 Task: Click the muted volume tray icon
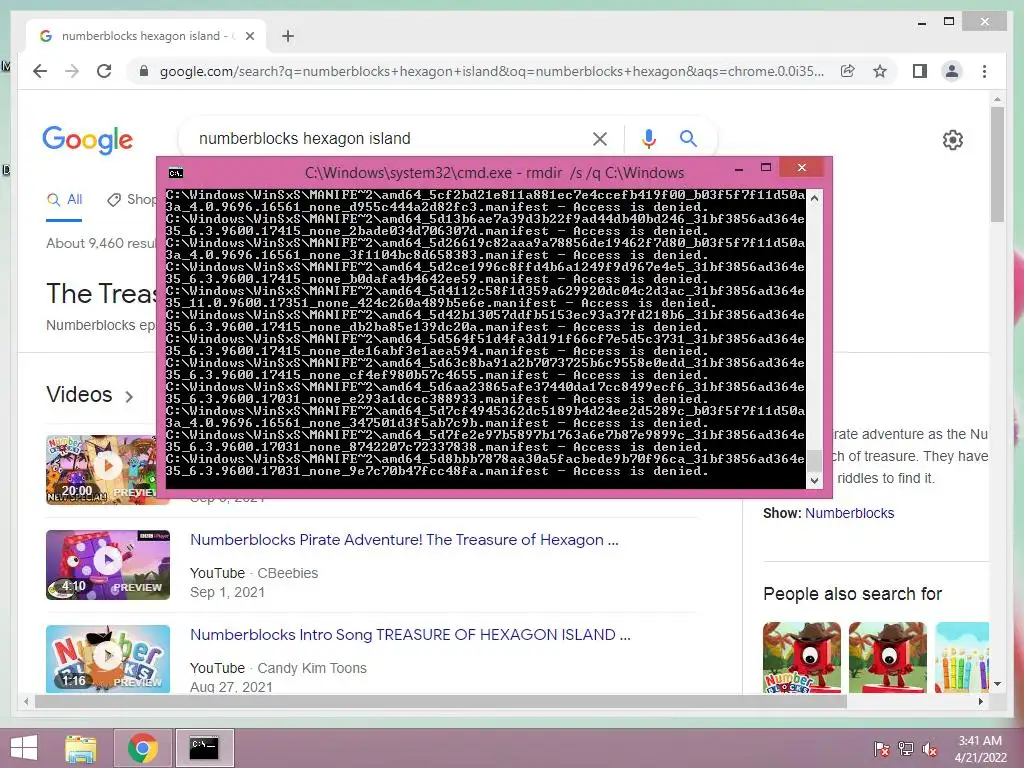pyautogui.click(x=929, y=748)
